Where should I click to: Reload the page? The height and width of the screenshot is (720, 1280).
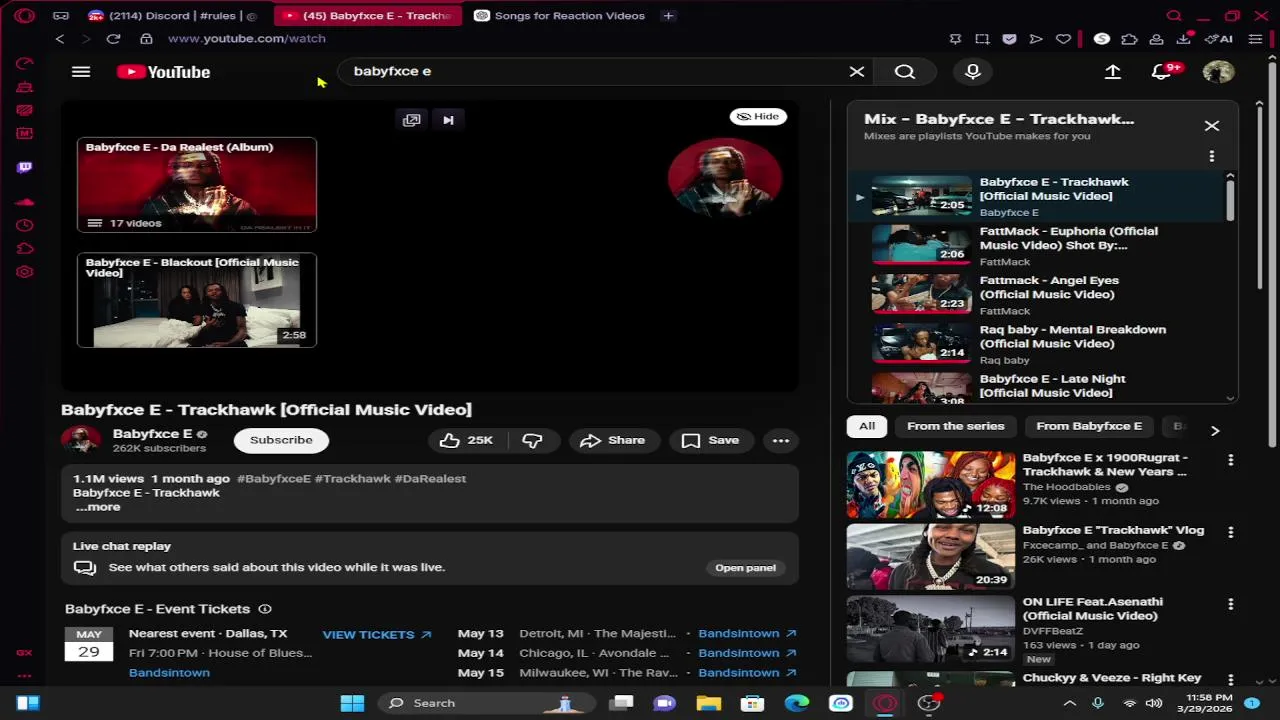tap(113, 39)
